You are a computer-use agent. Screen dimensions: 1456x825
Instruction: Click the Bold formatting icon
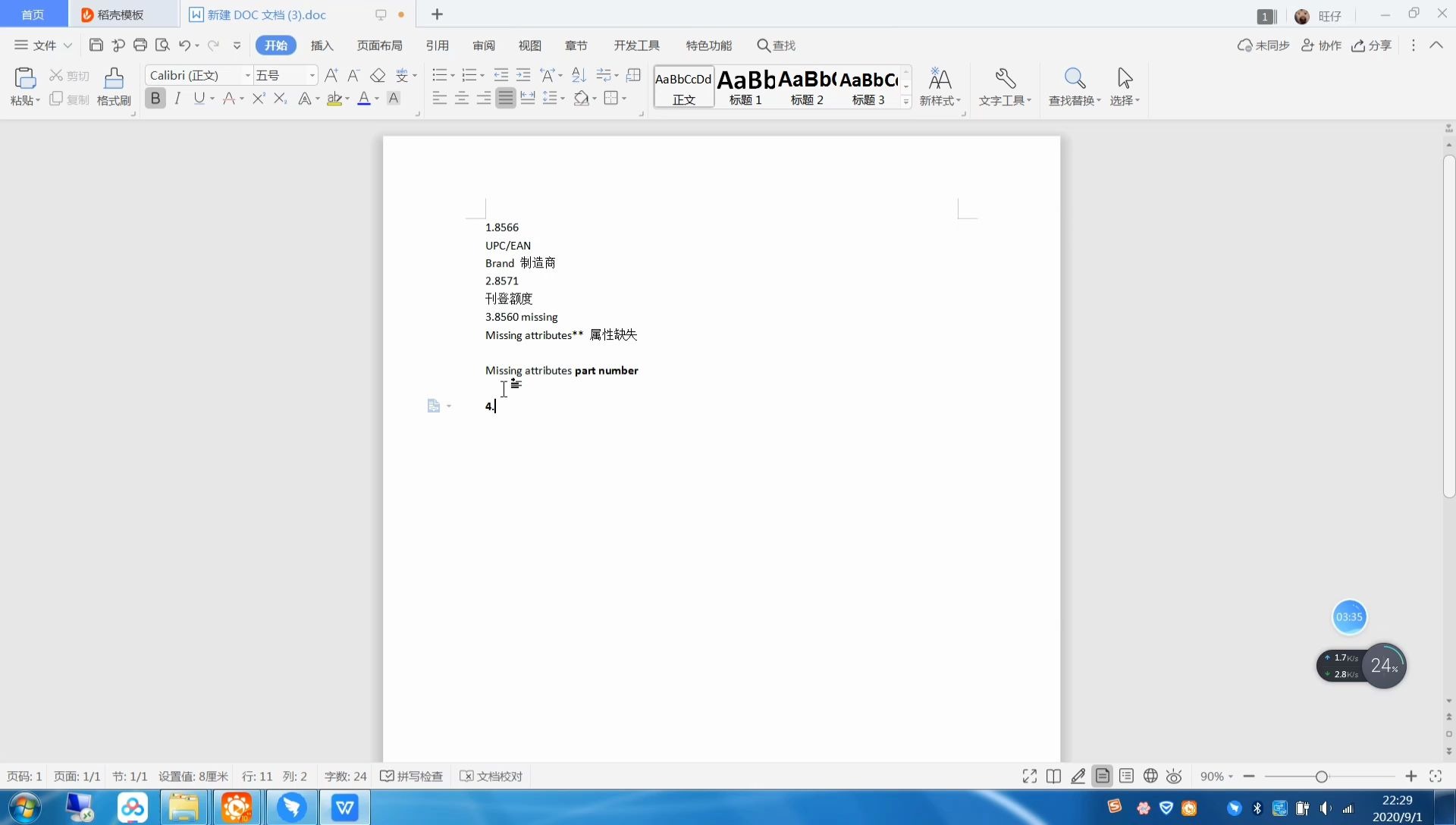(155, 98)
